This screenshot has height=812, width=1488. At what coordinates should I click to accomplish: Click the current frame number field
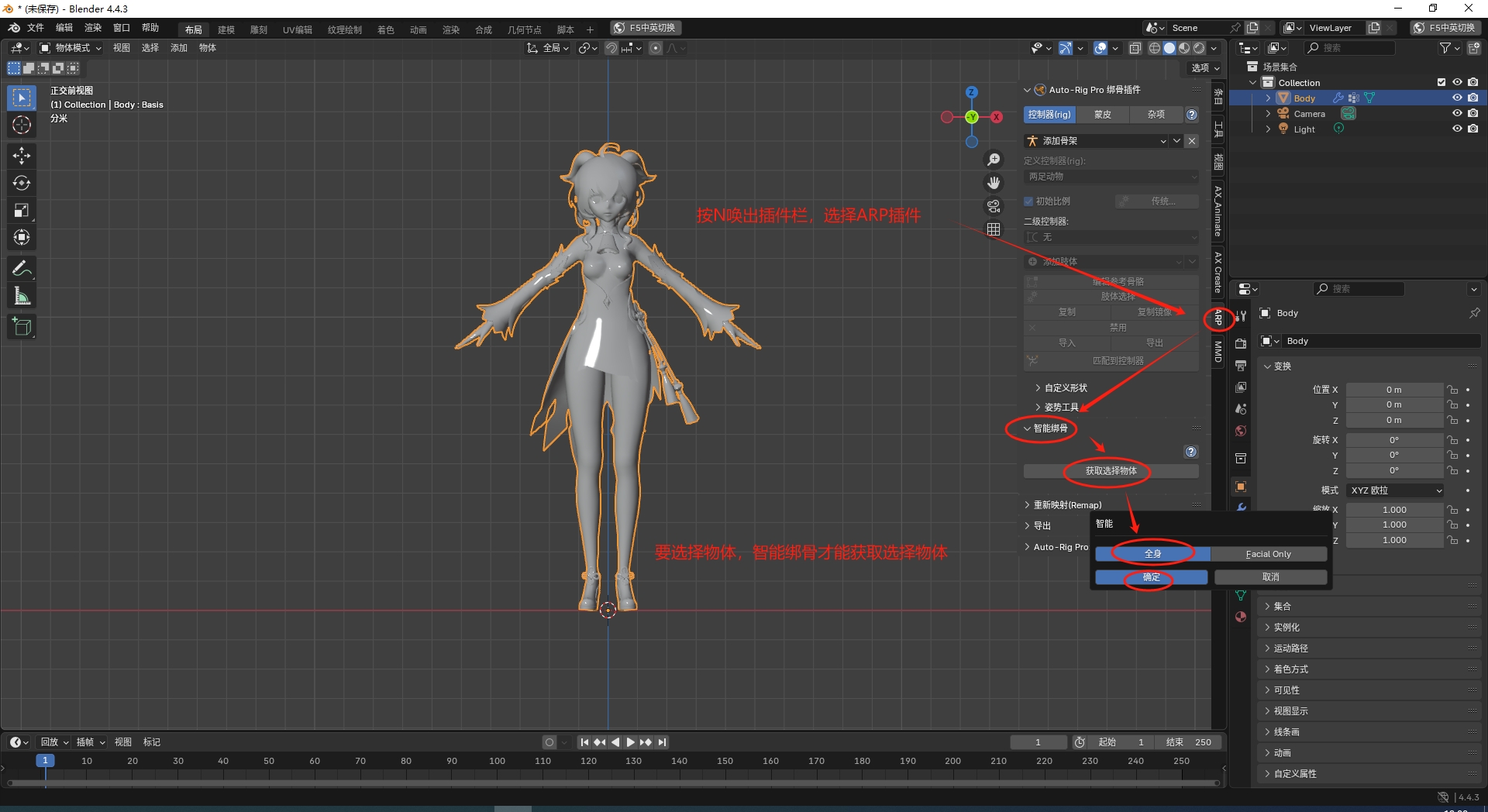pos(1038,742)
